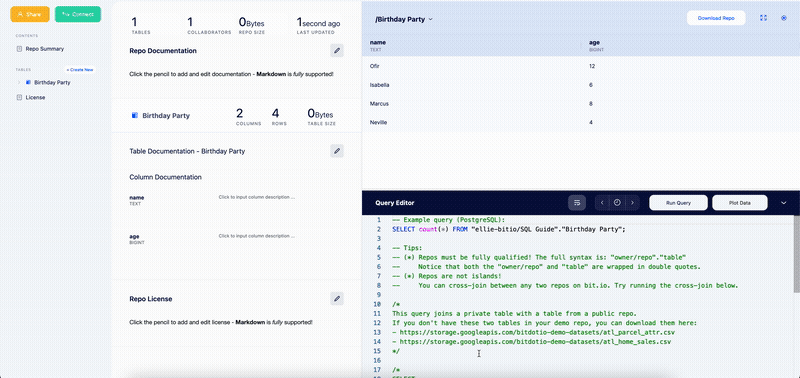This screenshot has width=800, height=378.
Task: Edit Repo Documentation with pencil icon
Action: coord(337,51)
